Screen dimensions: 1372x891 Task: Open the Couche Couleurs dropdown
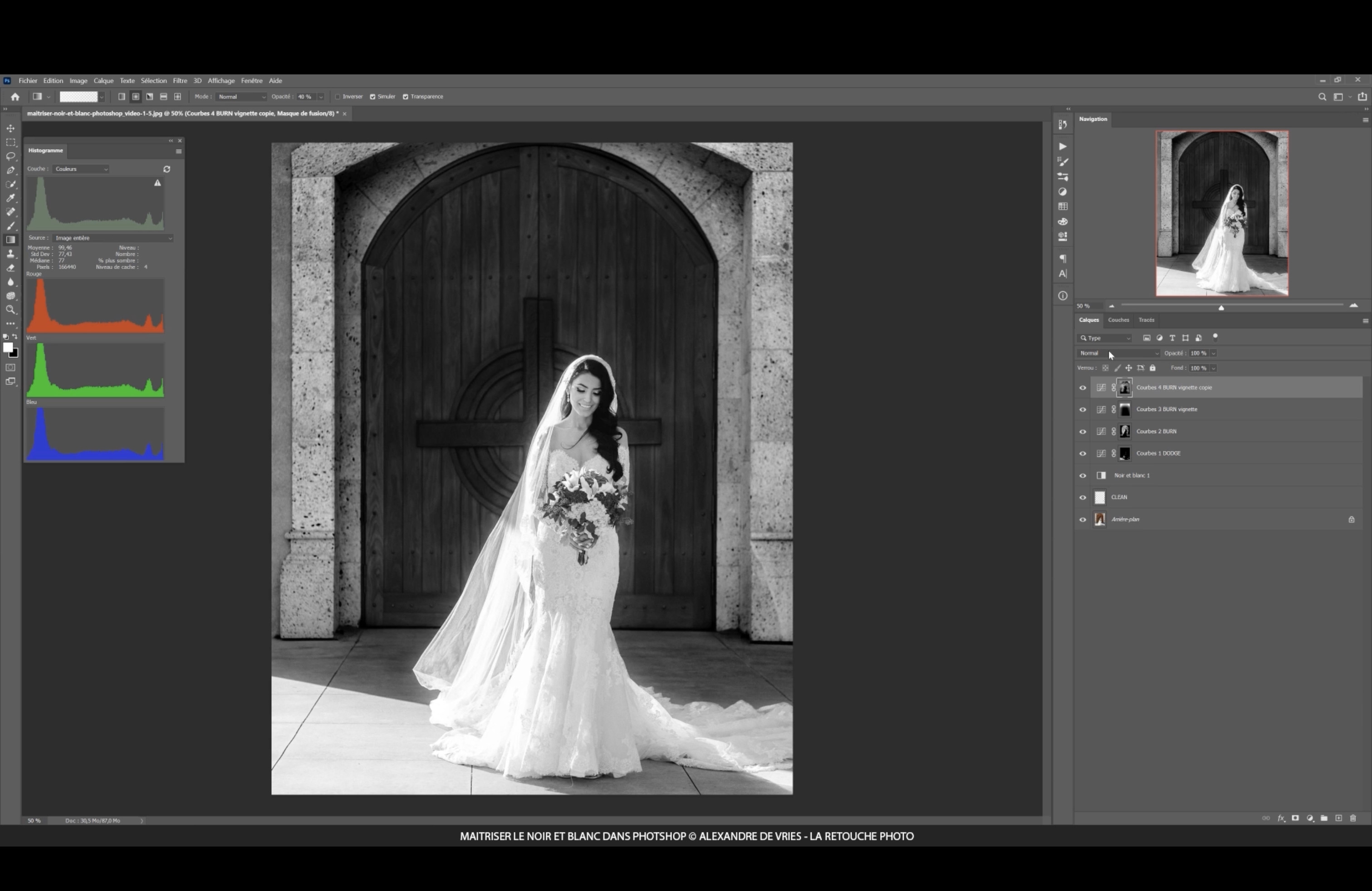tap(81, 169)
